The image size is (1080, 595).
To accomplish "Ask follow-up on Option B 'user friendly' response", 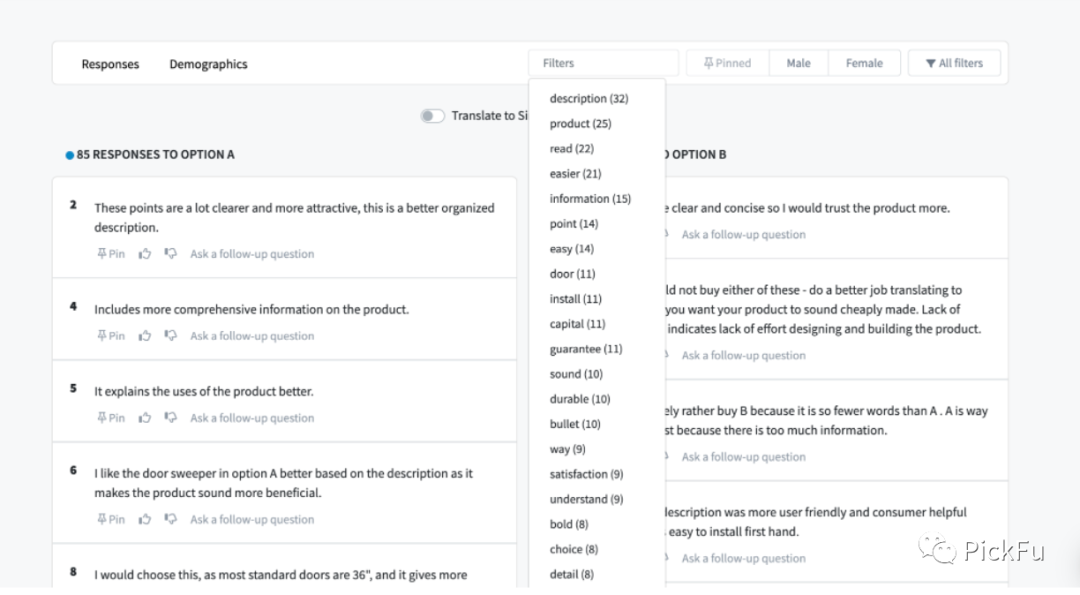I will tap(743, 558).
